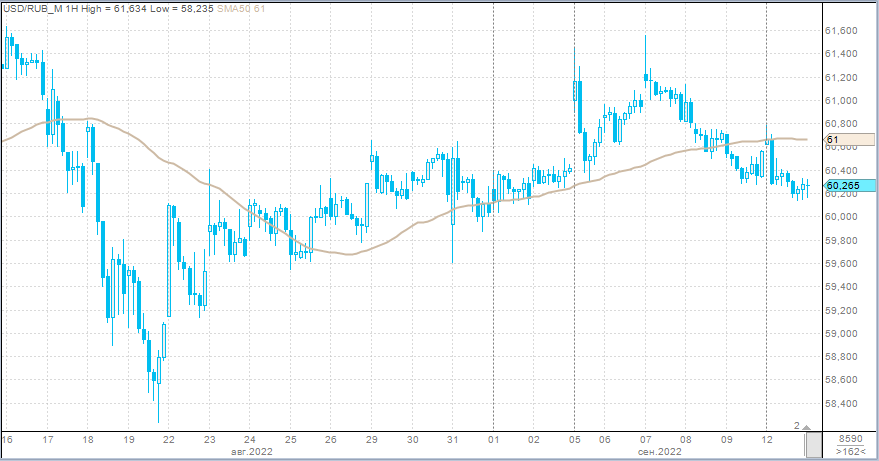Click the 59,000 price axis label
Viewport: 879px width, 461px height.
(x=842, y=334)
